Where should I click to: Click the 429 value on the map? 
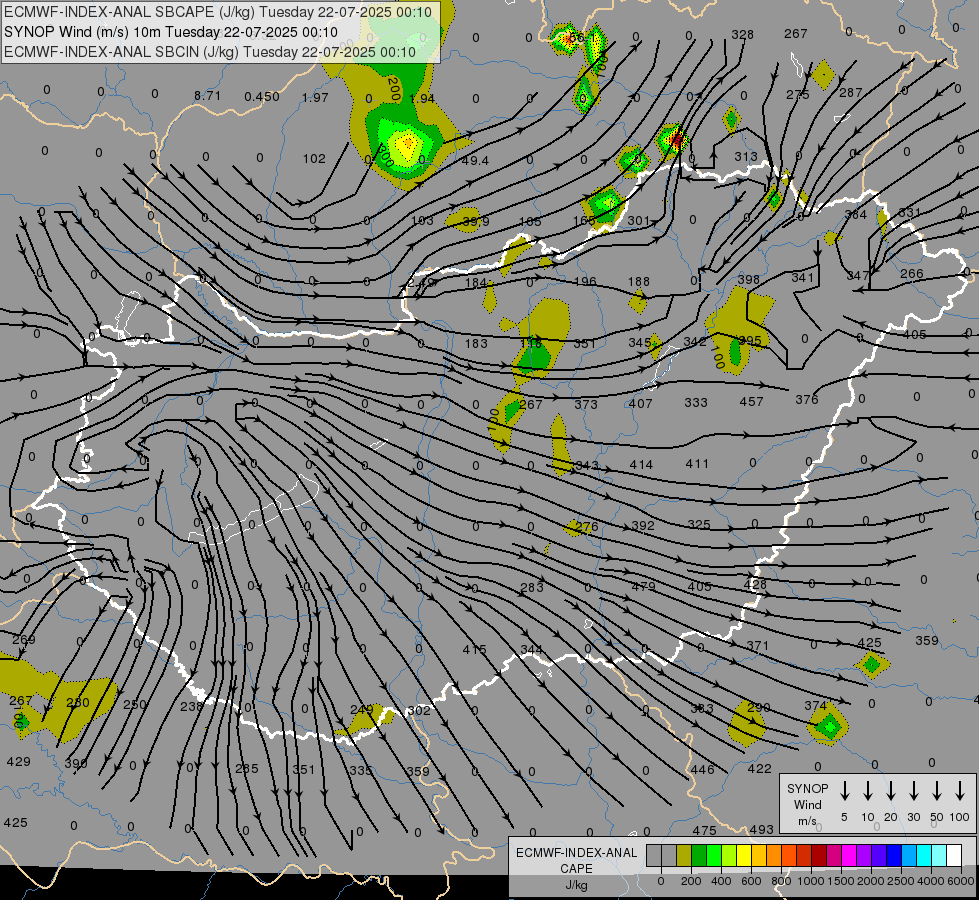[18, 761]
